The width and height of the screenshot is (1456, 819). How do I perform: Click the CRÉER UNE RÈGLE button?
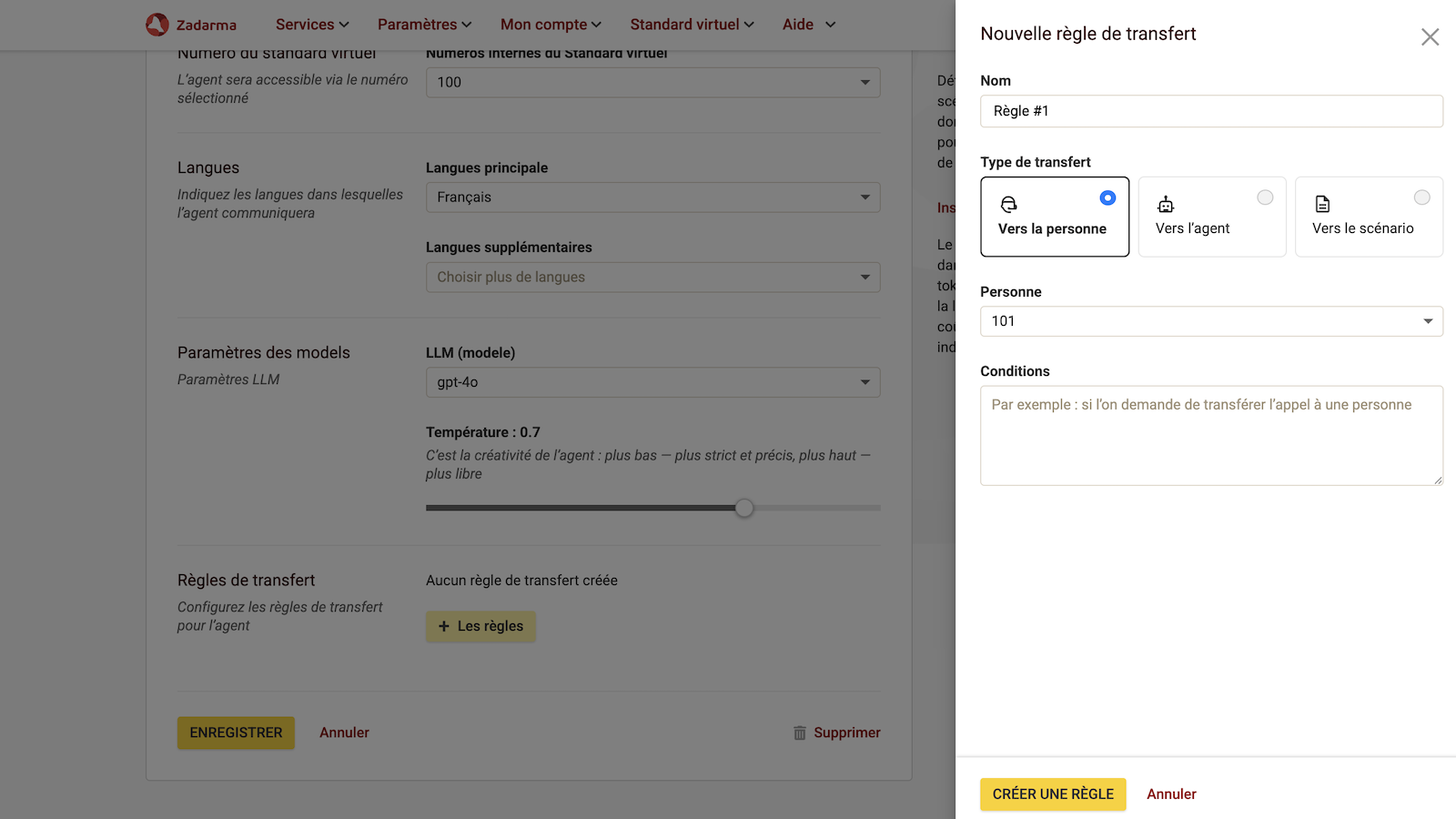click(1053, 794)
